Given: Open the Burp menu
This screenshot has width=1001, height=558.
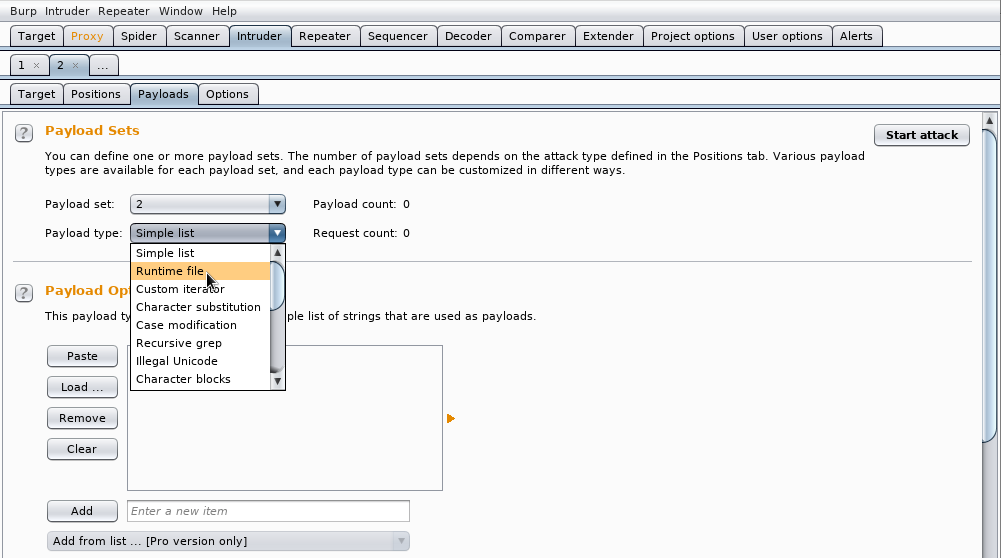Looking at the screenshot, I should click(x=23, y=11).
